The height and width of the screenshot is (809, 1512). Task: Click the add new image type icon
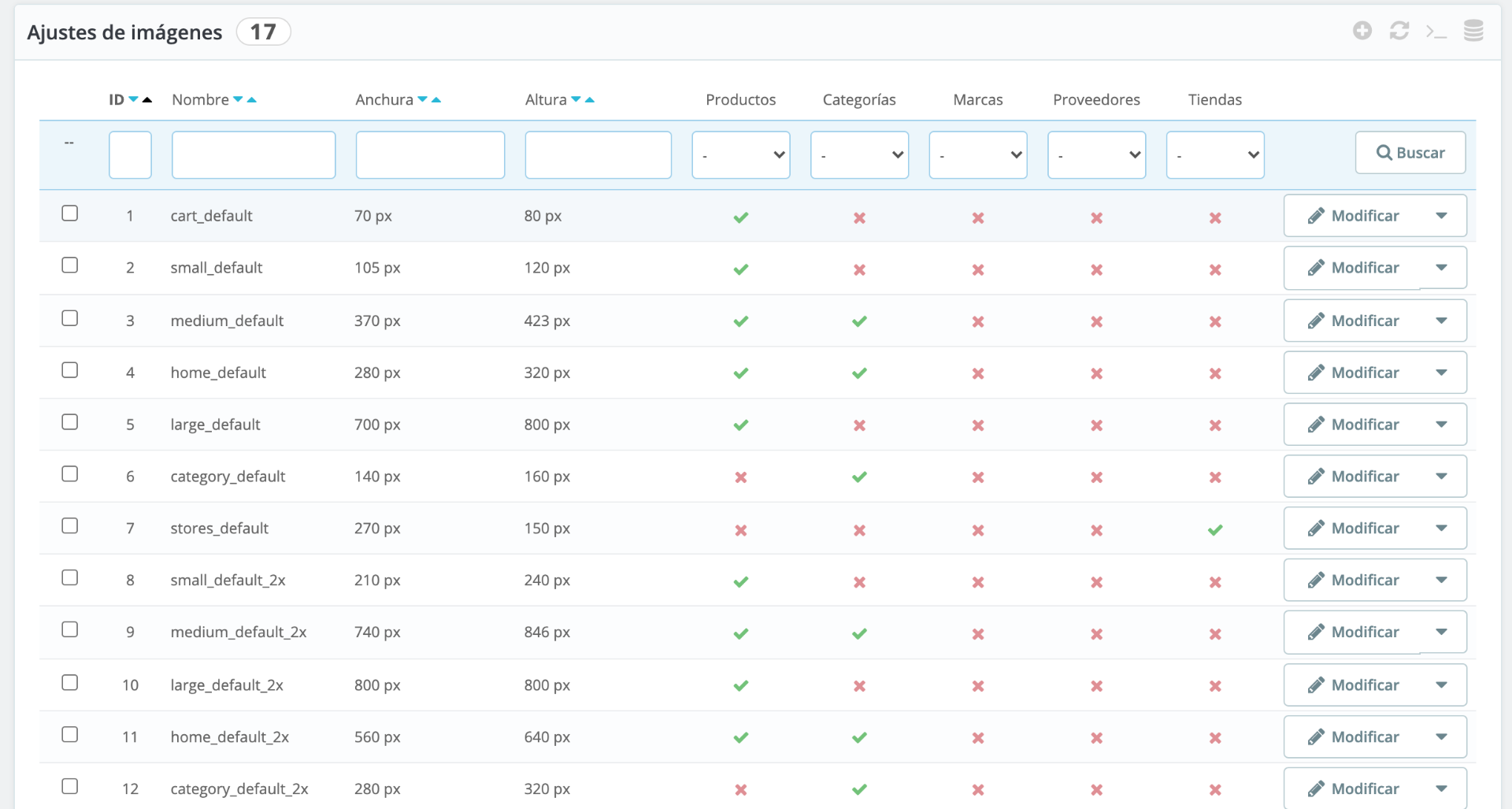(x=1362, y=31)
